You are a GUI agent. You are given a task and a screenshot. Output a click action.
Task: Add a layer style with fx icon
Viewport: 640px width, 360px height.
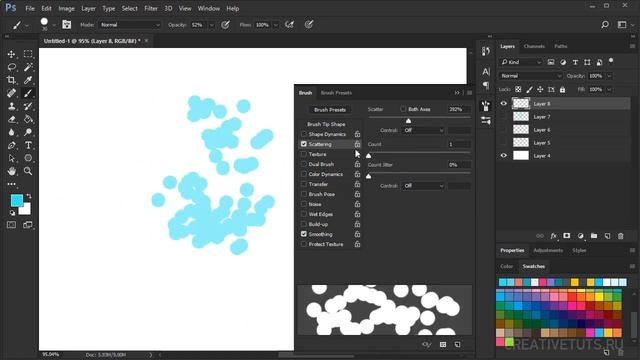(x=553, y=236)
